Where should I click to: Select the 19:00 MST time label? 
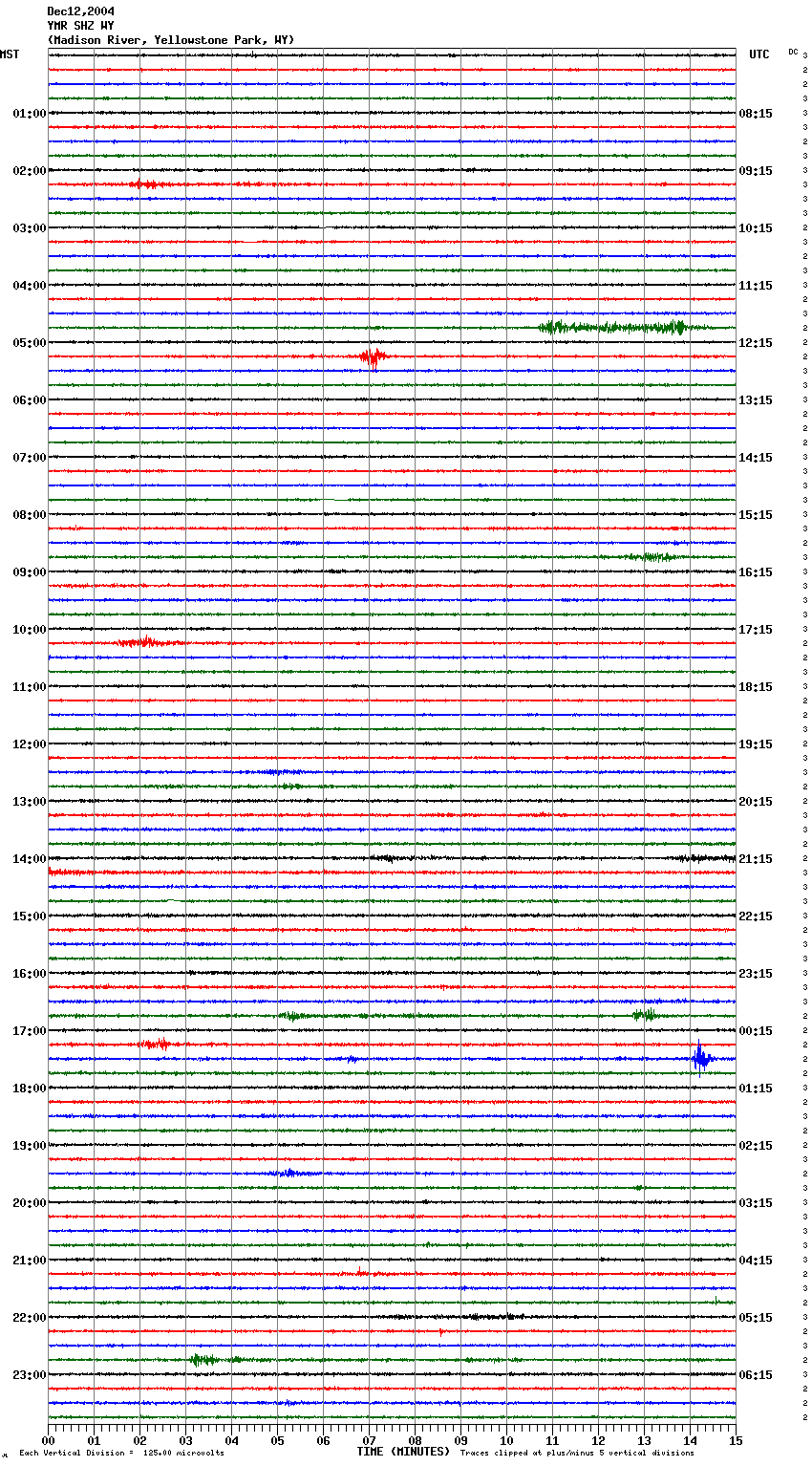[x=30, y=1146]
